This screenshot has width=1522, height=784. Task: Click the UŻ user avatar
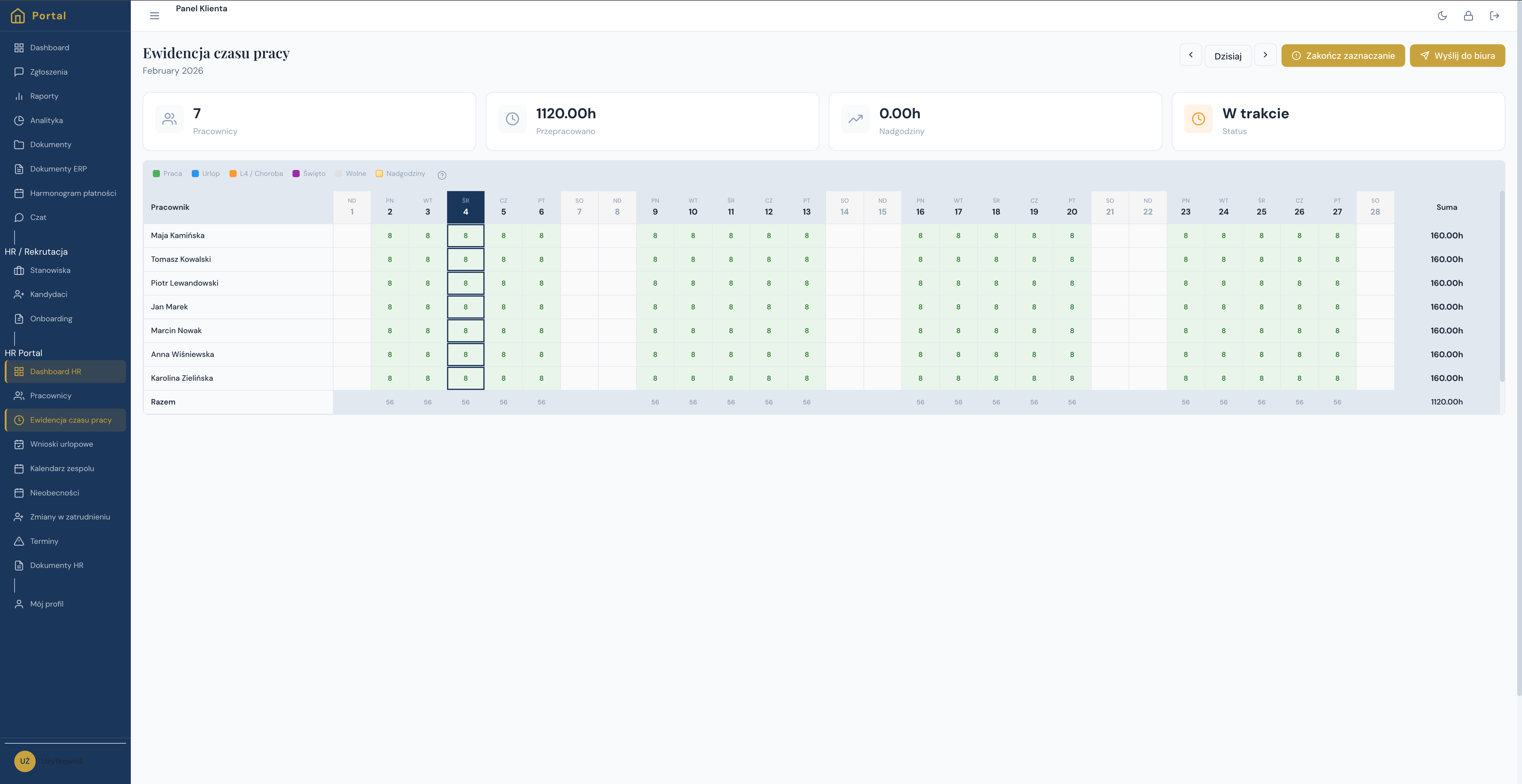[25, 761]
